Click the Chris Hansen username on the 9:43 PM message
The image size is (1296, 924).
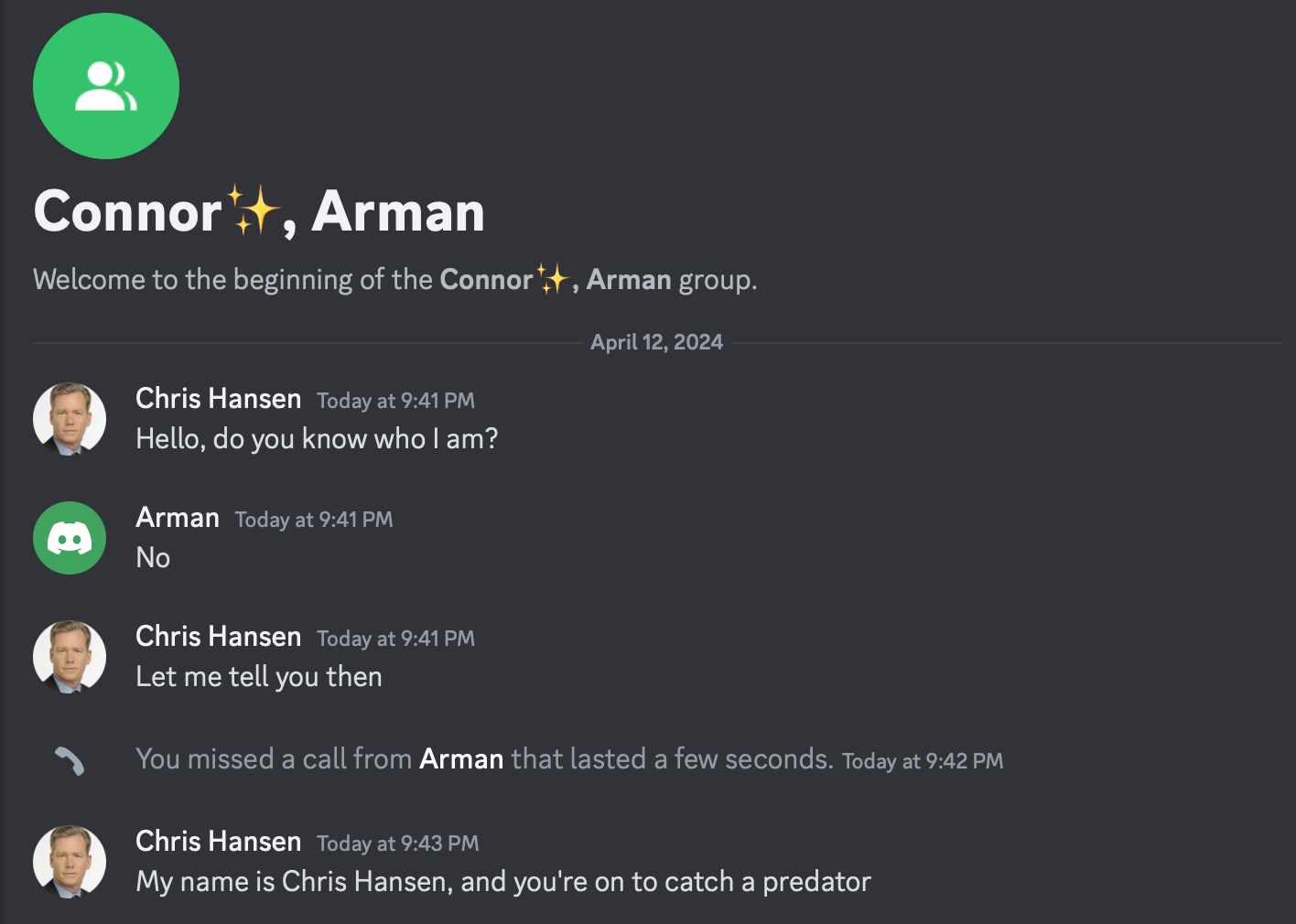click(218, 842)
